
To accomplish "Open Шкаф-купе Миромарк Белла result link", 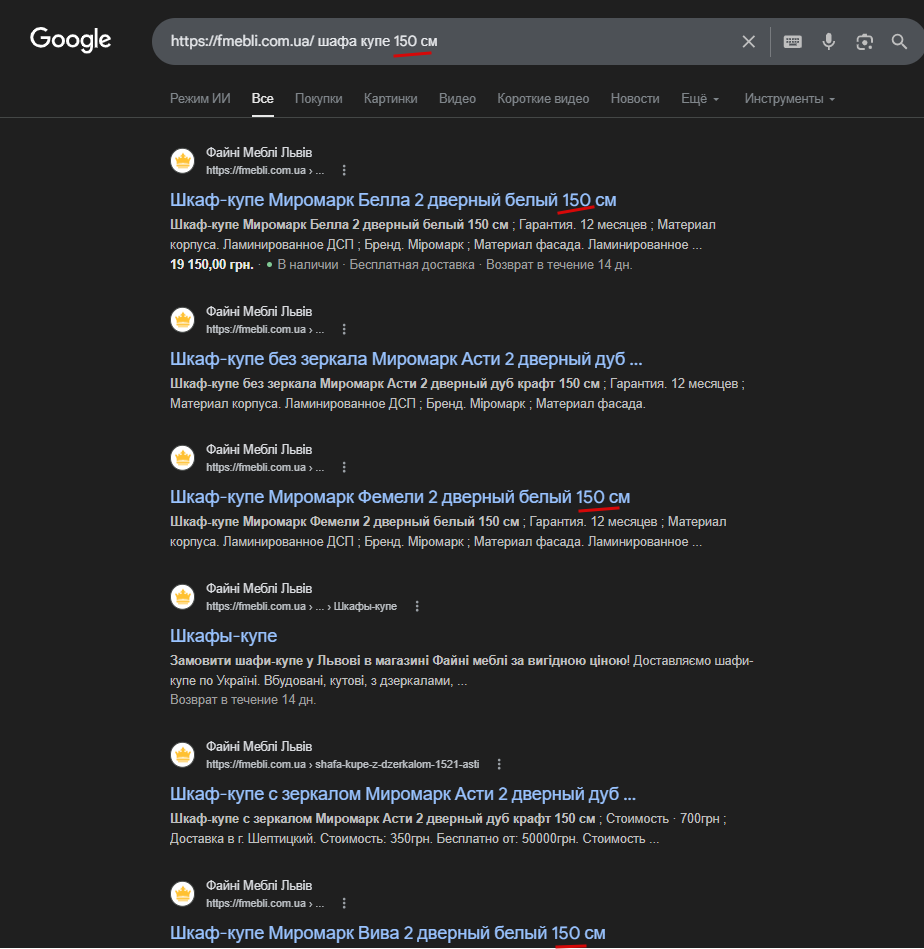I will pos(393,199).
